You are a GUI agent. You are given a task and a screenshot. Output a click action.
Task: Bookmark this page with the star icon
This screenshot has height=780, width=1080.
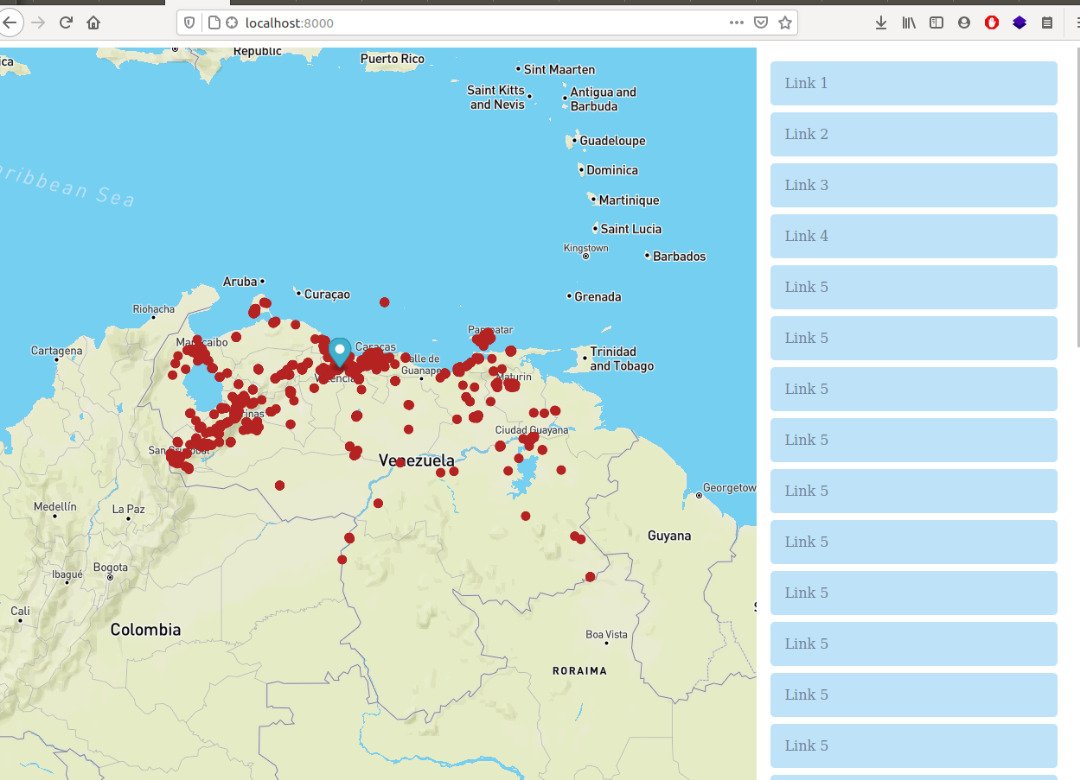coord(785,23)
